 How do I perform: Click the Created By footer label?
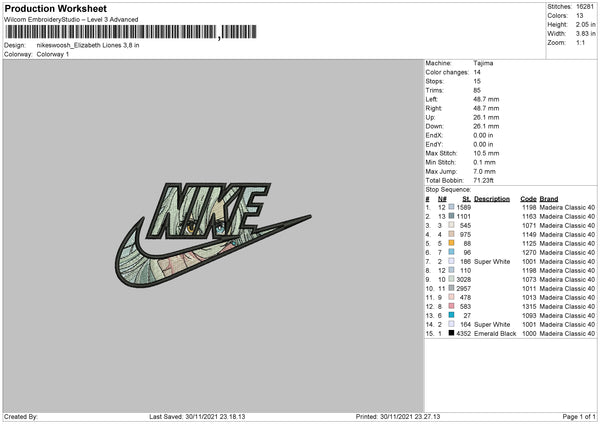[x=21, y=417]
